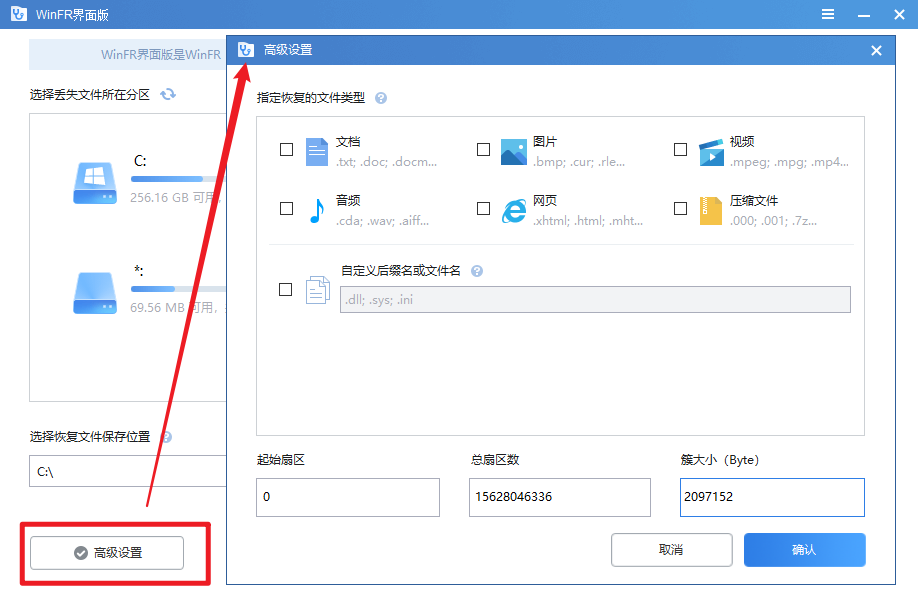
Task: Click the 高级设置 button in main window
Action: point(107,552)
